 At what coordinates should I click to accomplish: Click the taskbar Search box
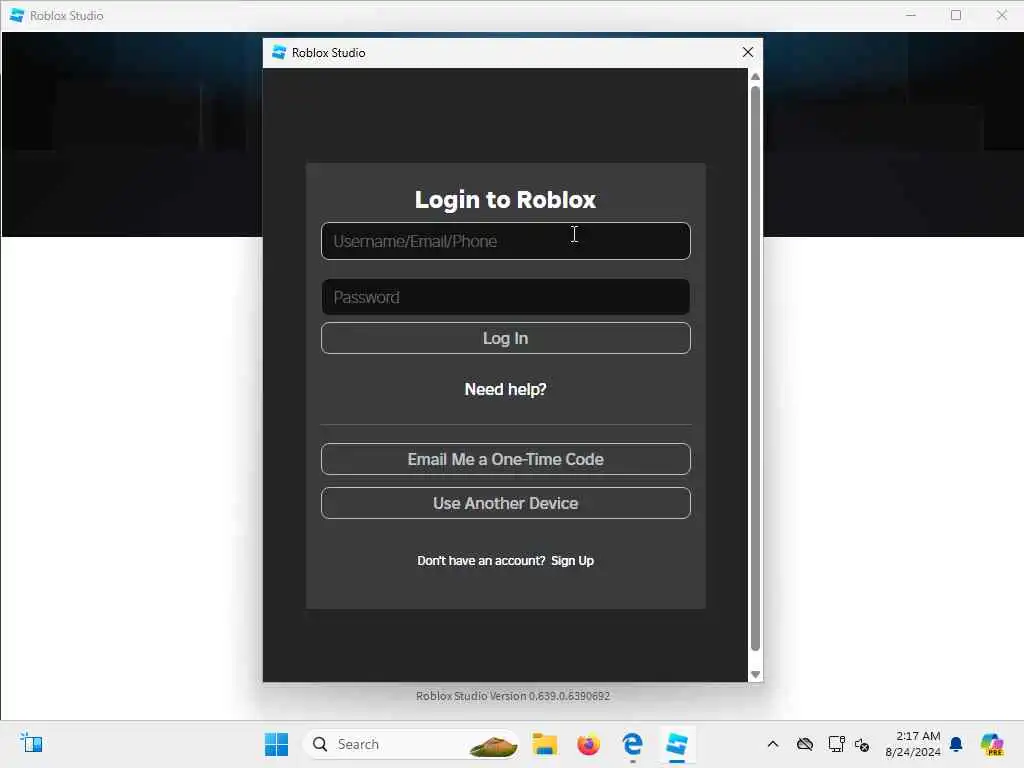pos(411,744)
